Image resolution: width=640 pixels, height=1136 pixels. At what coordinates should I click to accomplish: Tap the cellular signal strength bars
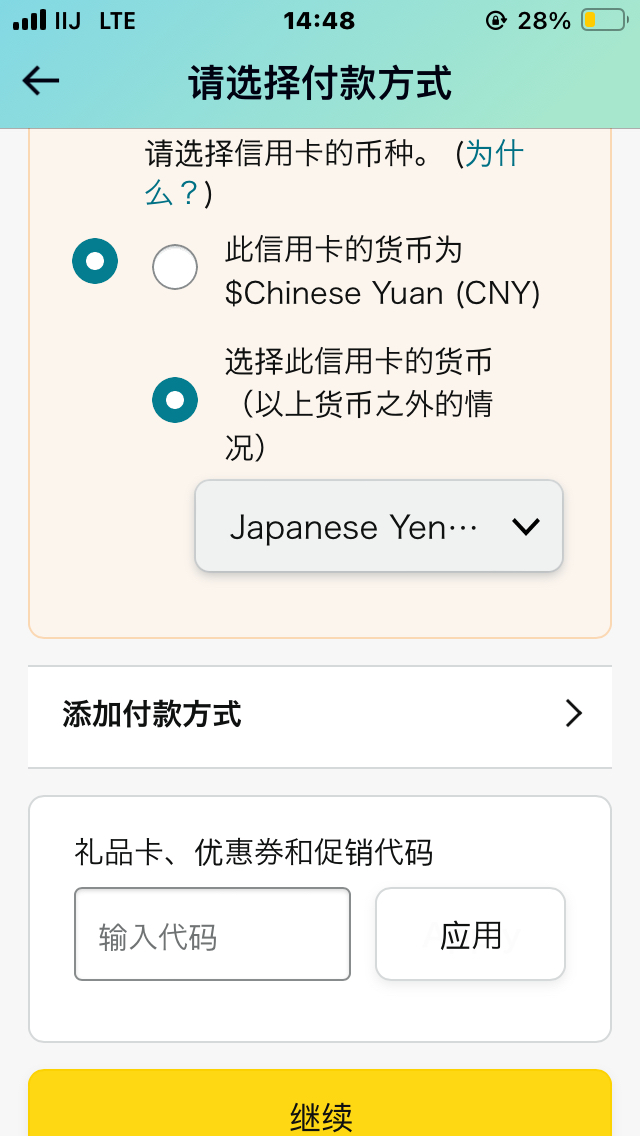(30, 20)
